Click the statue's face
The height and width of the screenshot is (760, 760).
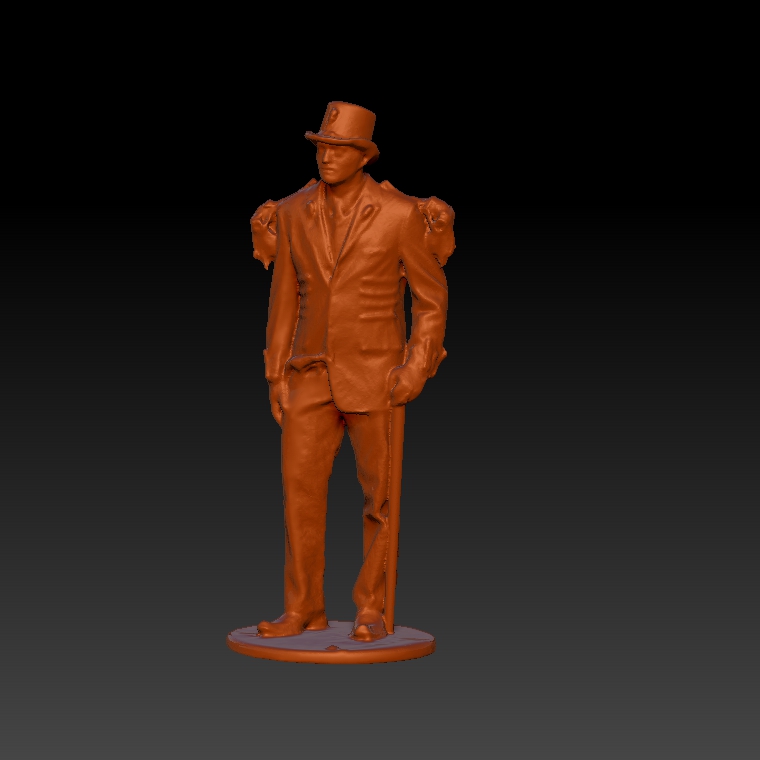tap(335, 162)
